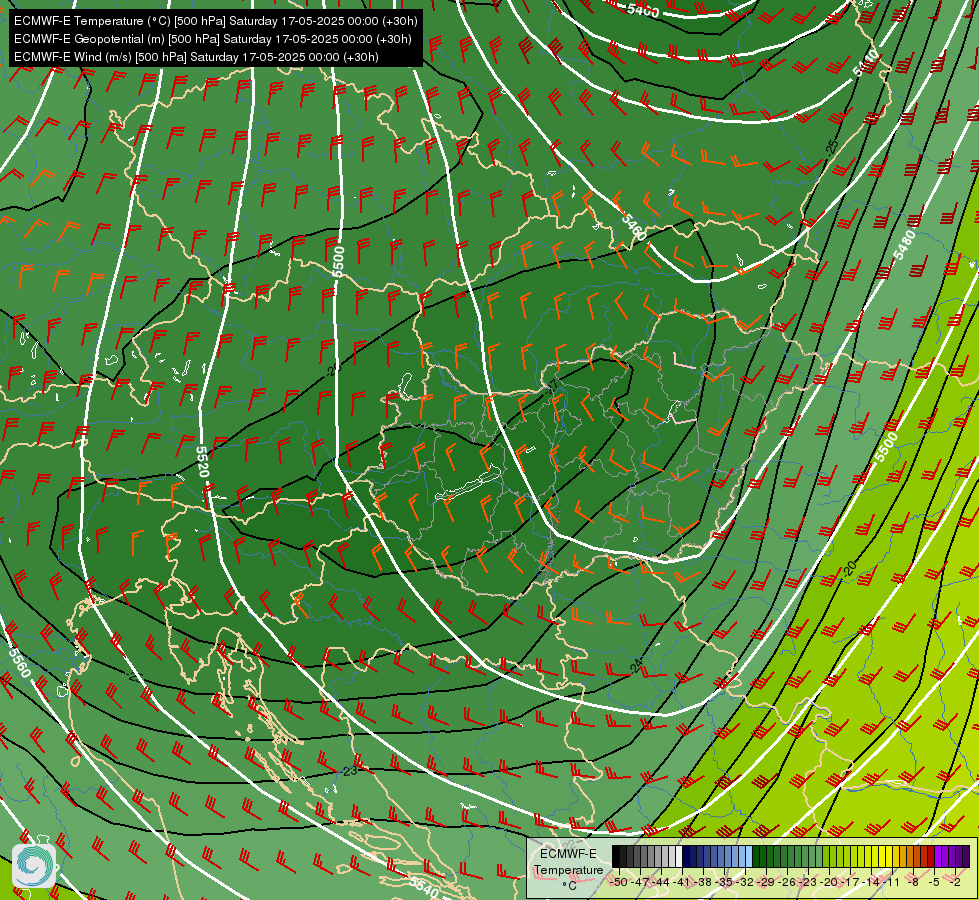The width and height of the screenshot is (979, 900).
Task: Click the 5460 geopotential contour label
Action: point(634,227)
